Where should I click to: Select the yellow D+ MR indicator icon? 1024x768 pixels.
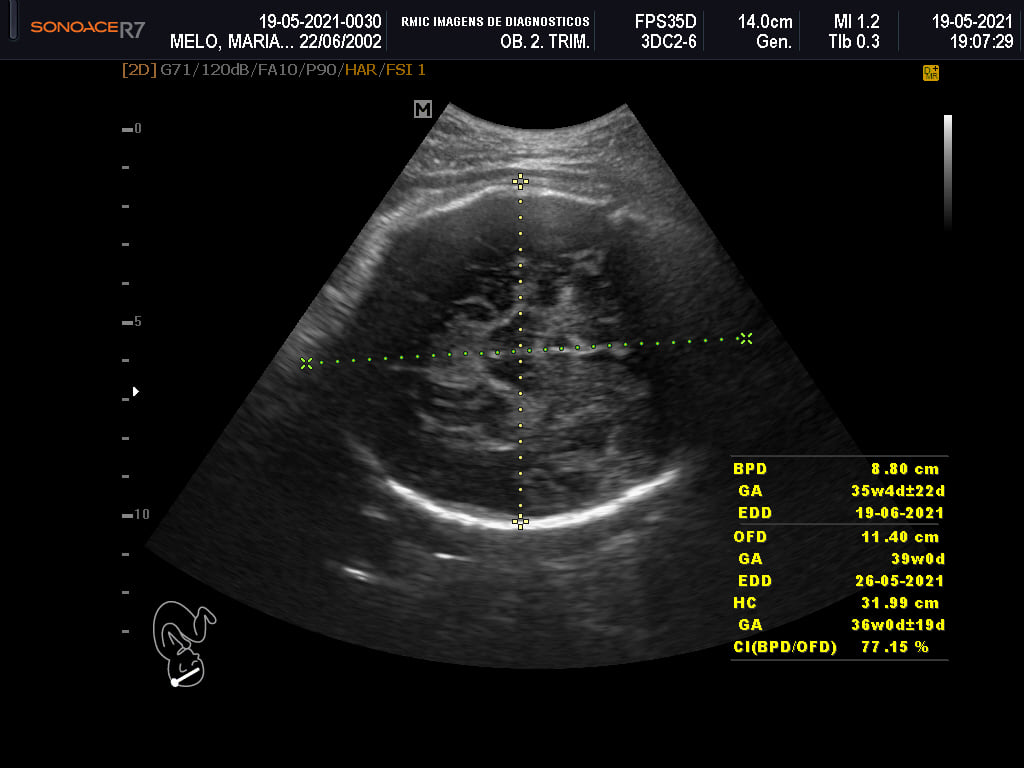(931, 72)
